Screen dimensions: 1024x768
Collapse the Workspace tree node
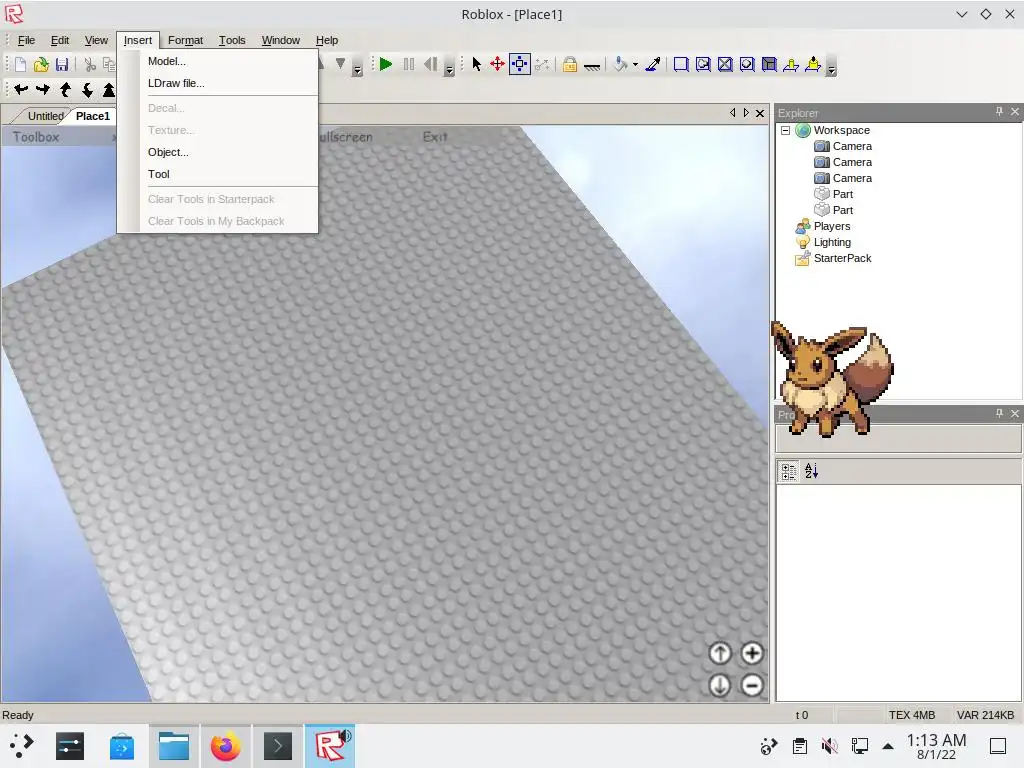click(786, 131)
